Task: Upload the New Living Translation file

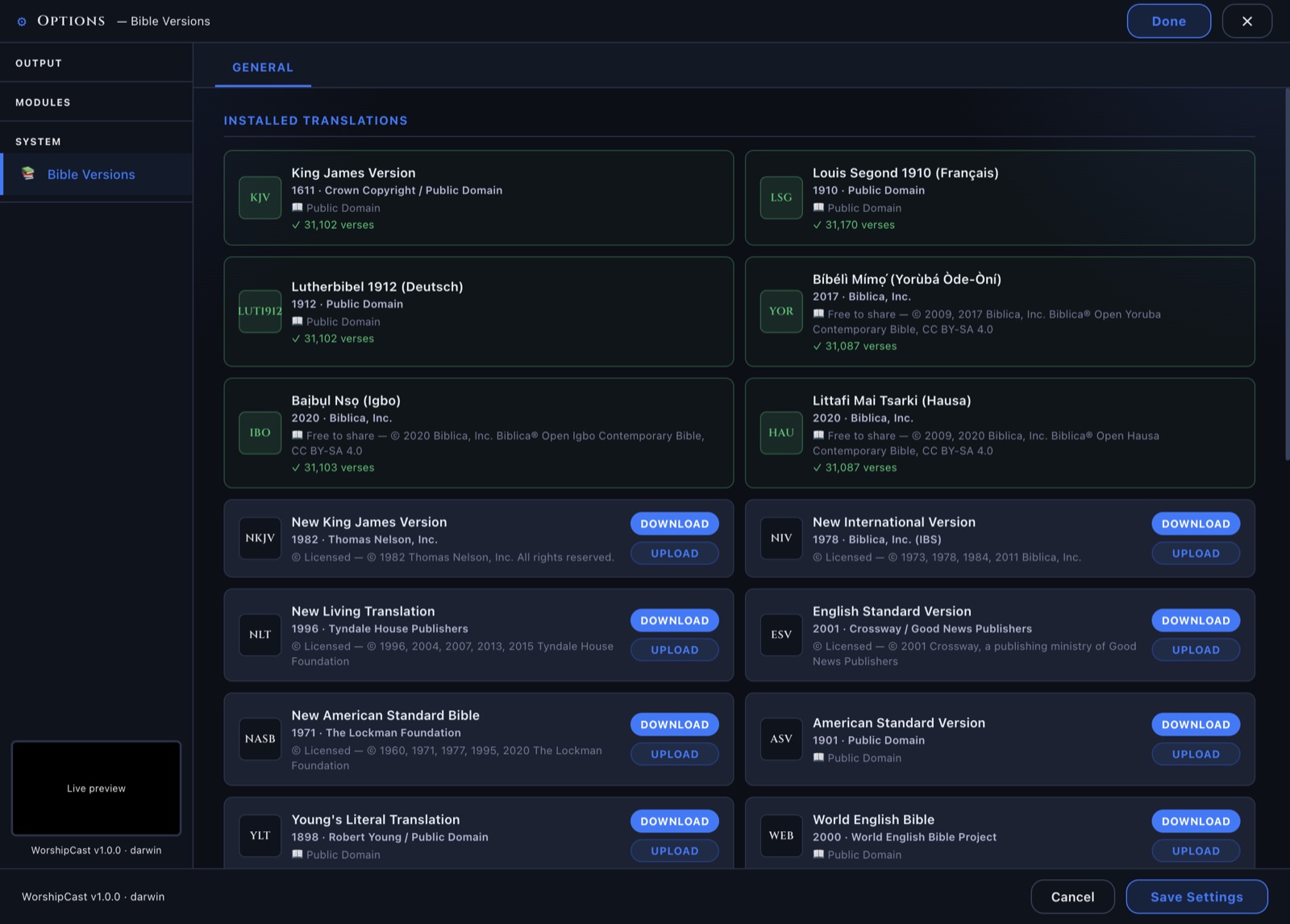Action: [x=675, y=650]
